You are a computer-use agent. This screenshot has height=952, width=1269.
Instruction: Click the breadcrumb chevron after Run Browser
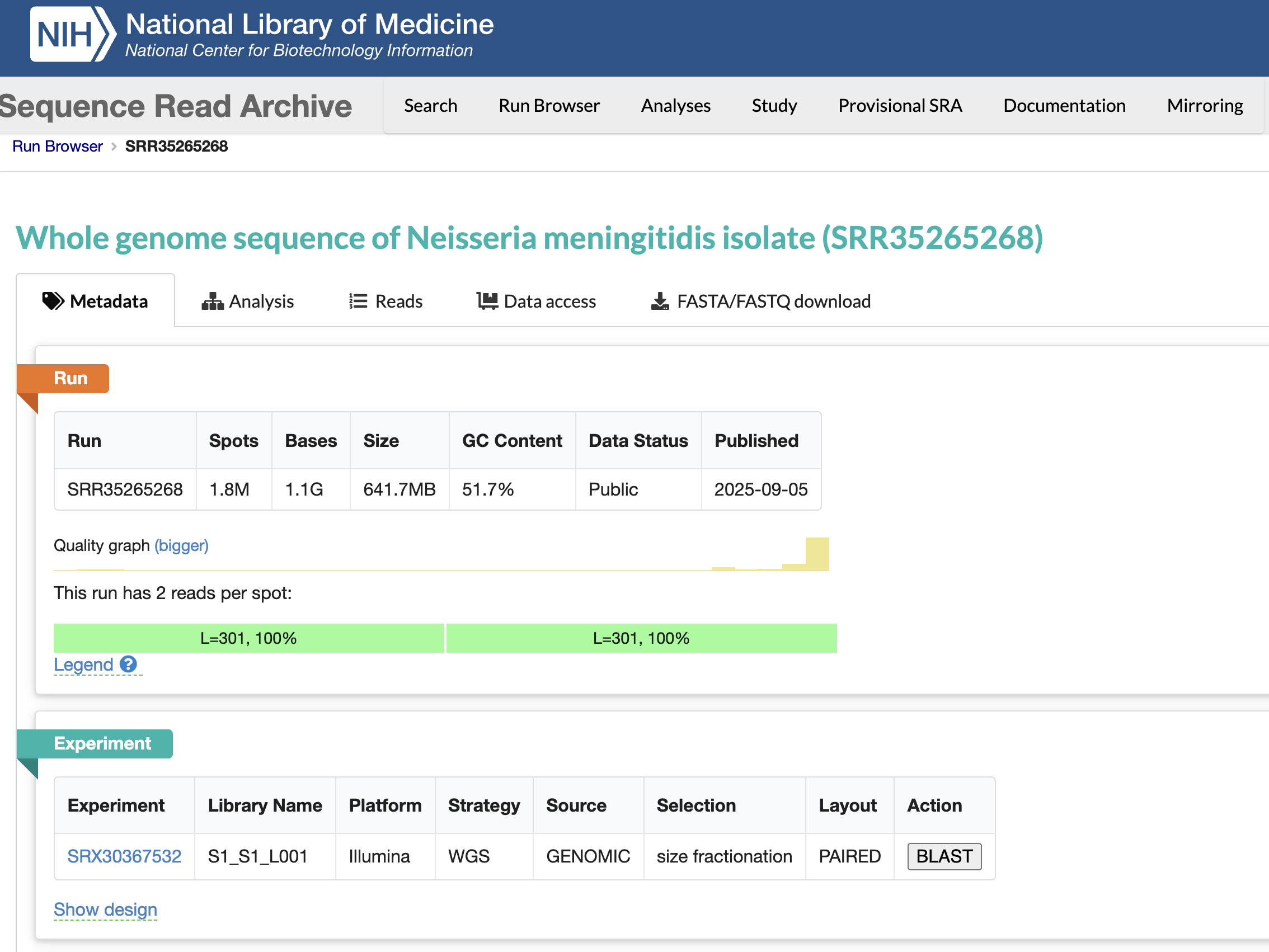114,147
